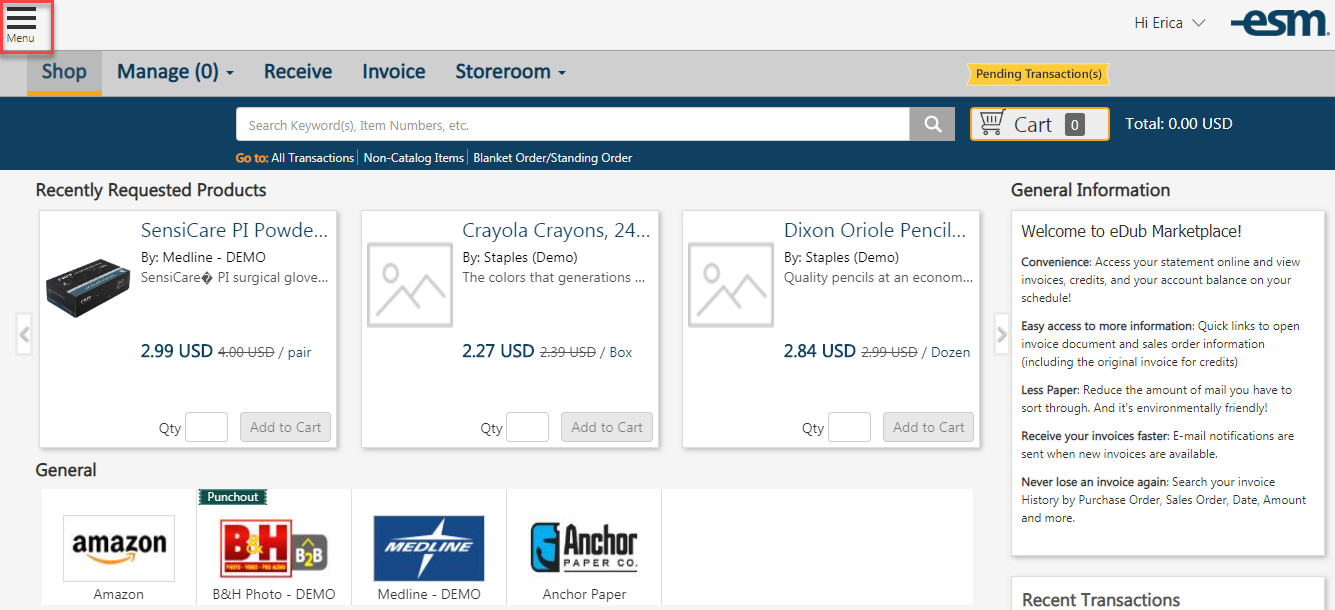1335x610 pixels.
Task: Add Crayola Crayons to cart
Action: point(607,427)
